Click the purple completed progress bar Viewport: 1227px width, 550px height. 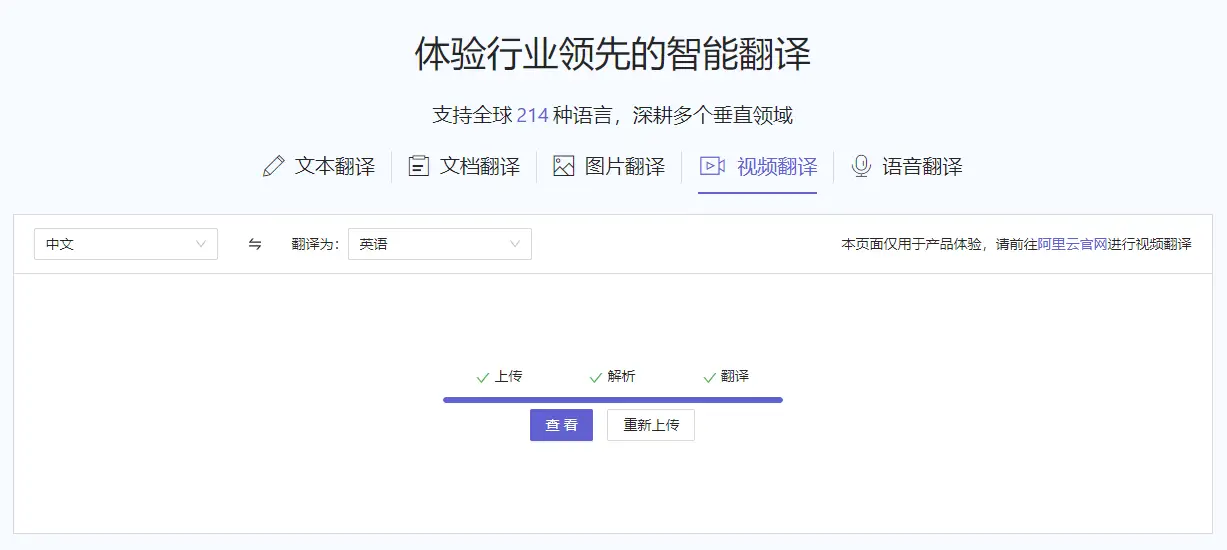(612, 400)
